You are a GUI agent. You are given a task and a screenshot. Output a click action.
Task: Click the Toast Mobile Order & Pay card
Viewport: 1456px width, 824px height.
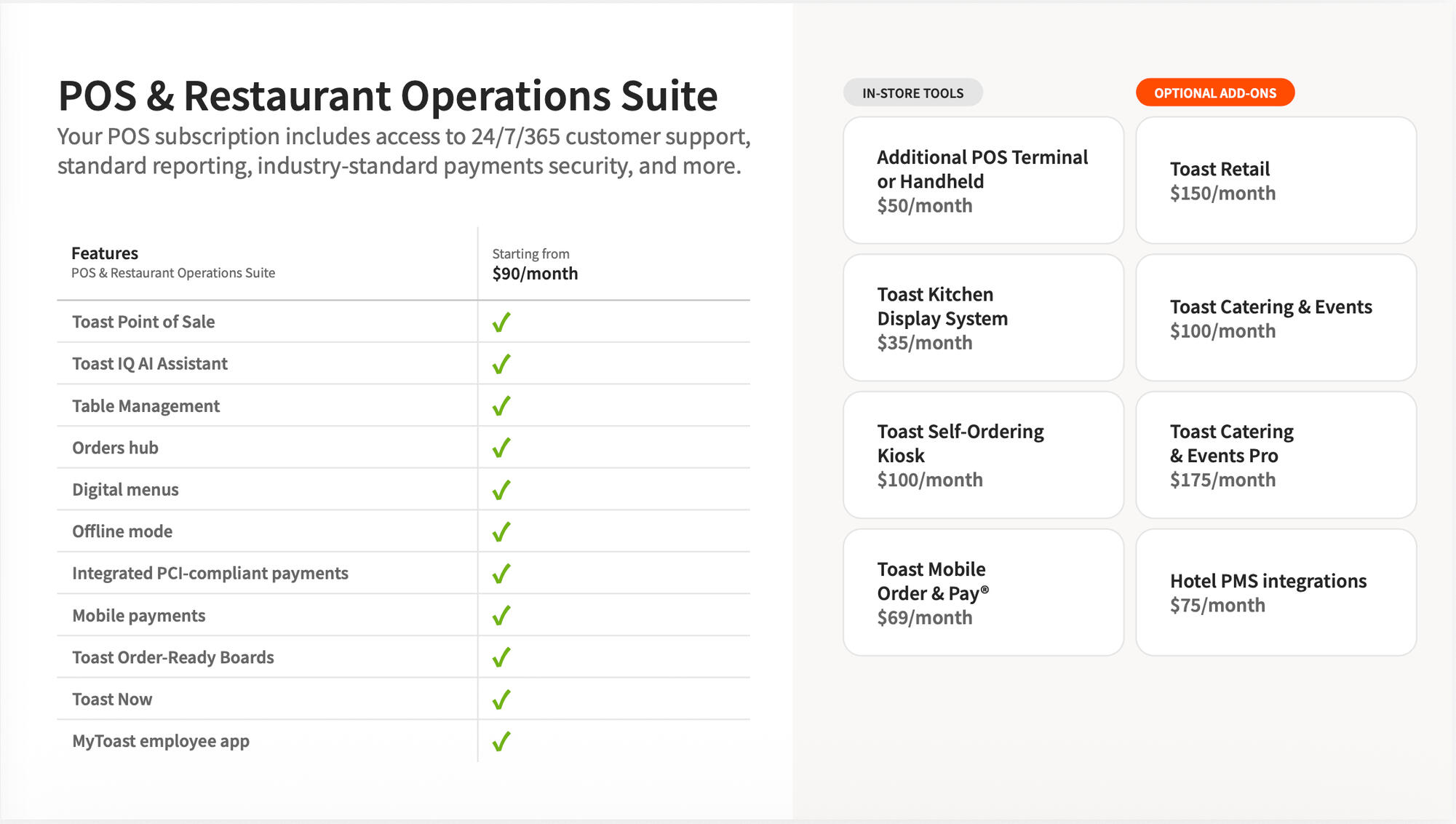click(x=983, y=593)
